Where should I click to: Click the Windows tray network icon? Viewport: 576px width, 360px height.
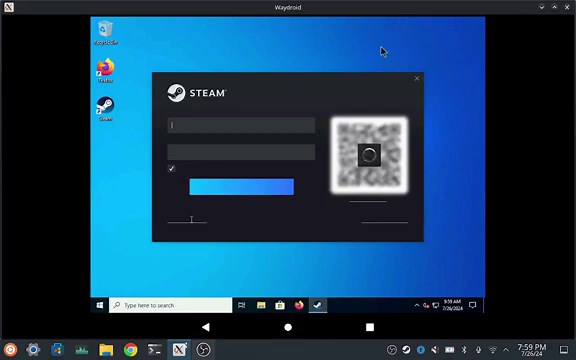click(x=435, y=305)
